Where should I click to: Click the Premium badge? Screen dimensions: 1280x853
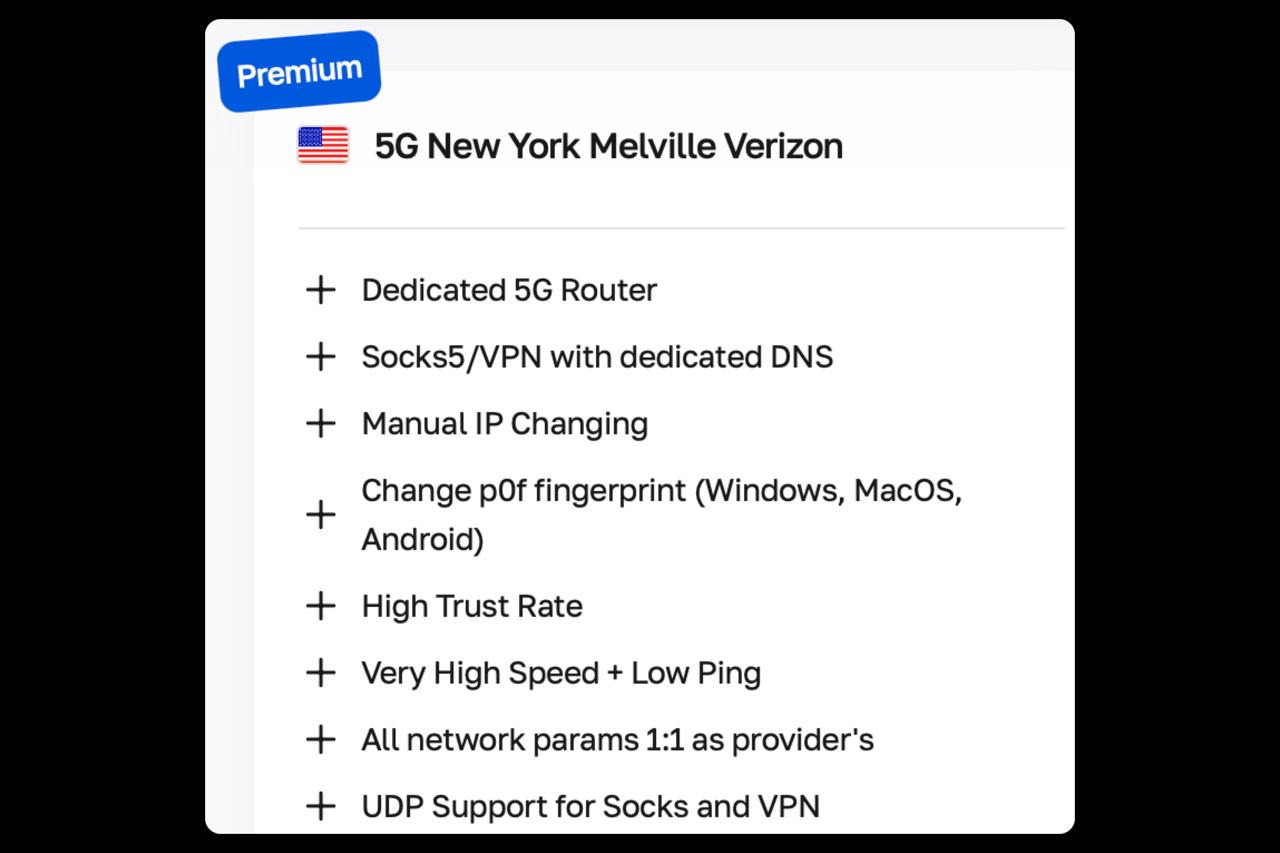[x=299, y=72]
